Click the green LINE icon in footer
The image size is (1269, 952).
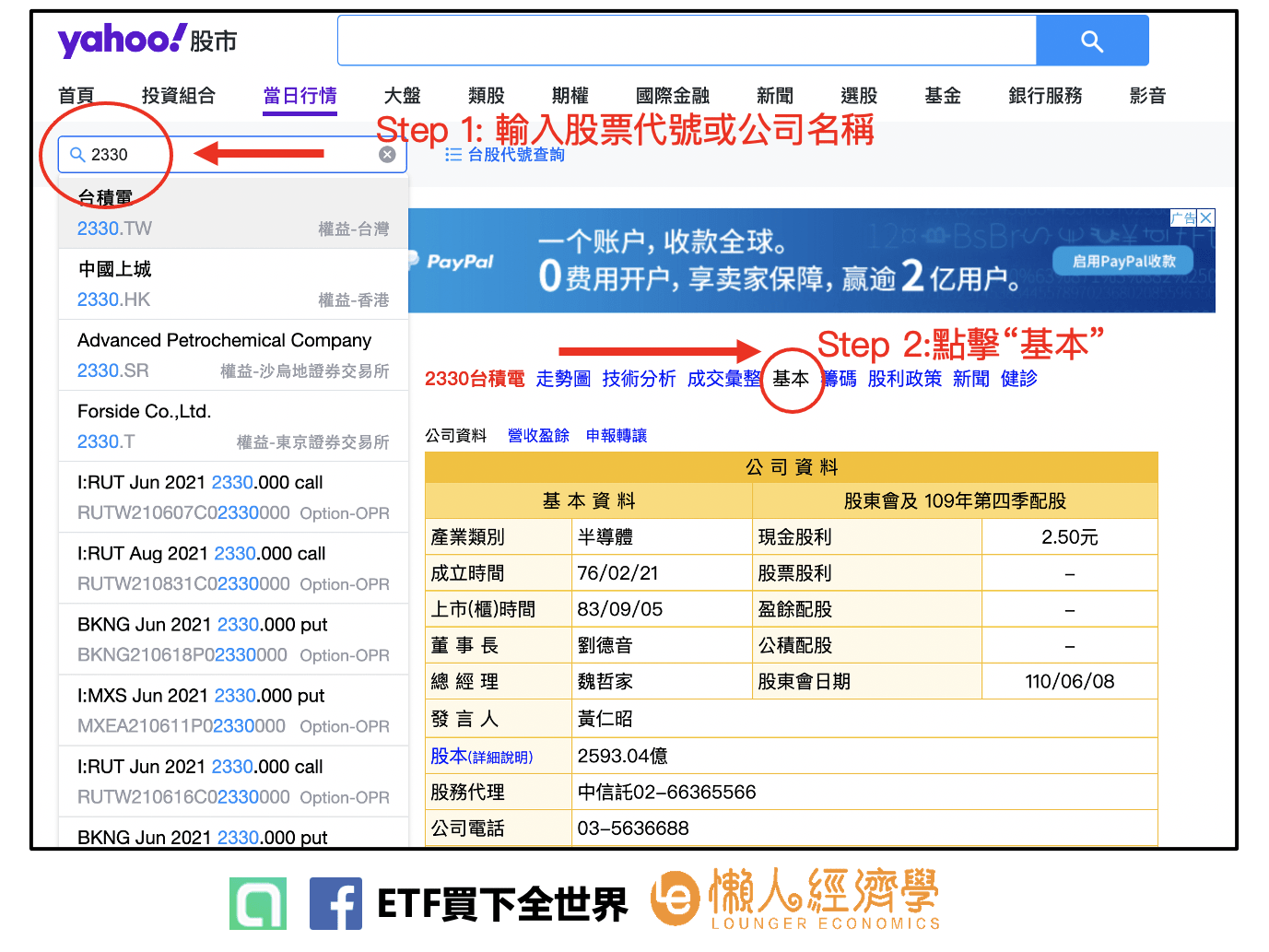[258, 903]
